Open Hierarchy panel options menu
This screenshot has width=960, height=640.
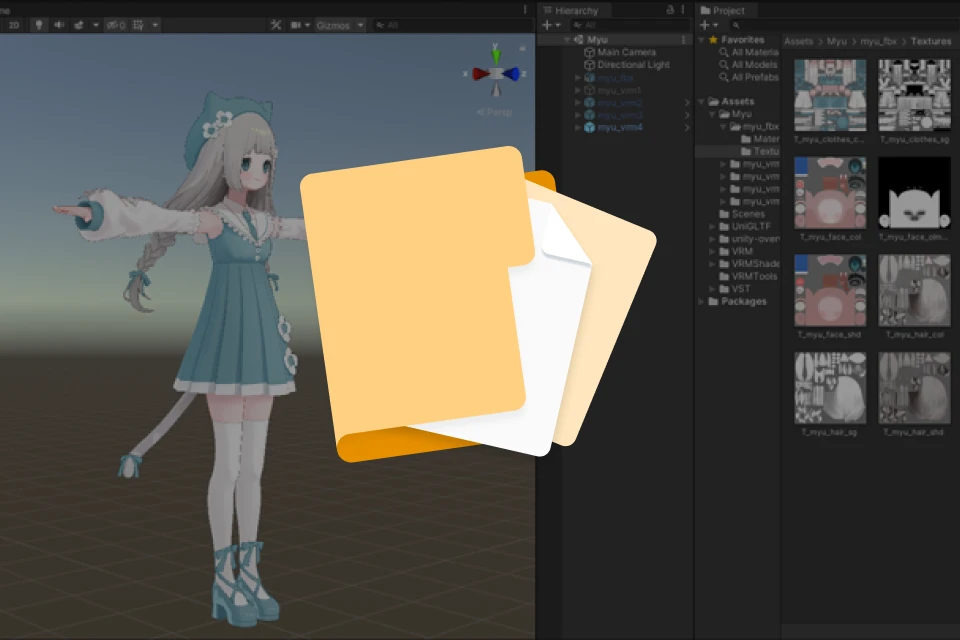point(683,10)
